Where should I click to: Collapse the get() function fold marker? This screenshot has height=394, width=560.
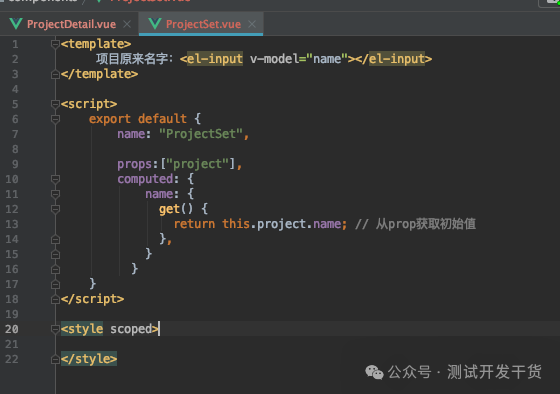pos(55,209)
